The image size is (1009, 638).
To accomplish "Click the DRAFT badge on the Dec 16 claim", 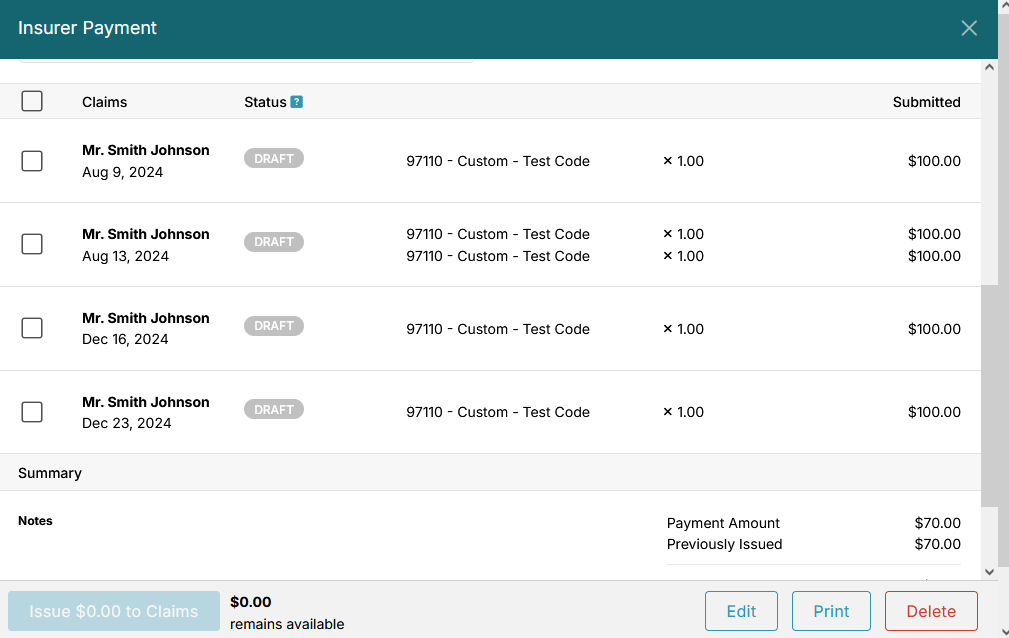I will tap(273, 325).
